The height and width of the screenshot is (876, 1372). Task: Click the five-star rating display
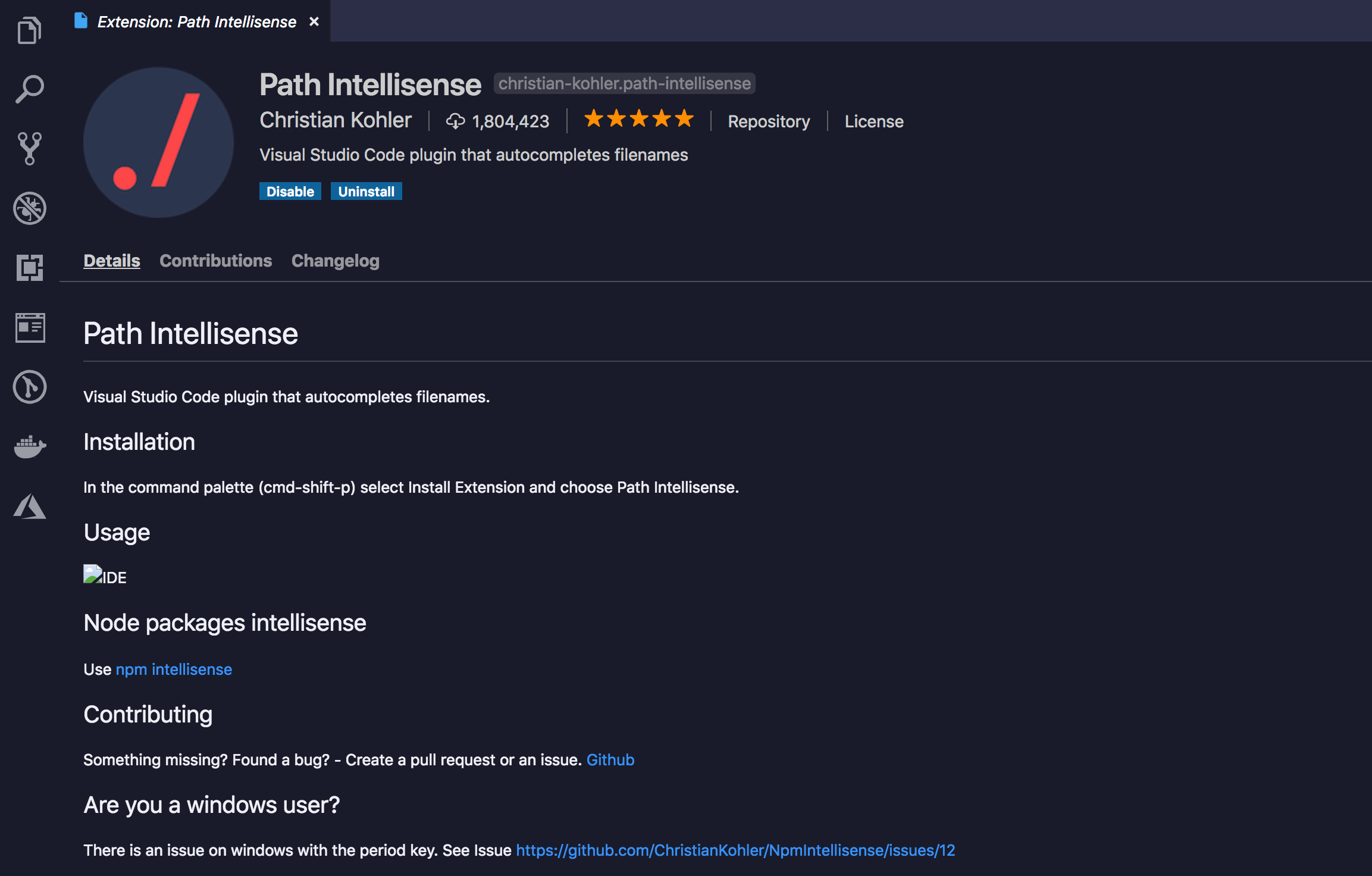click(x=640, y=119)
